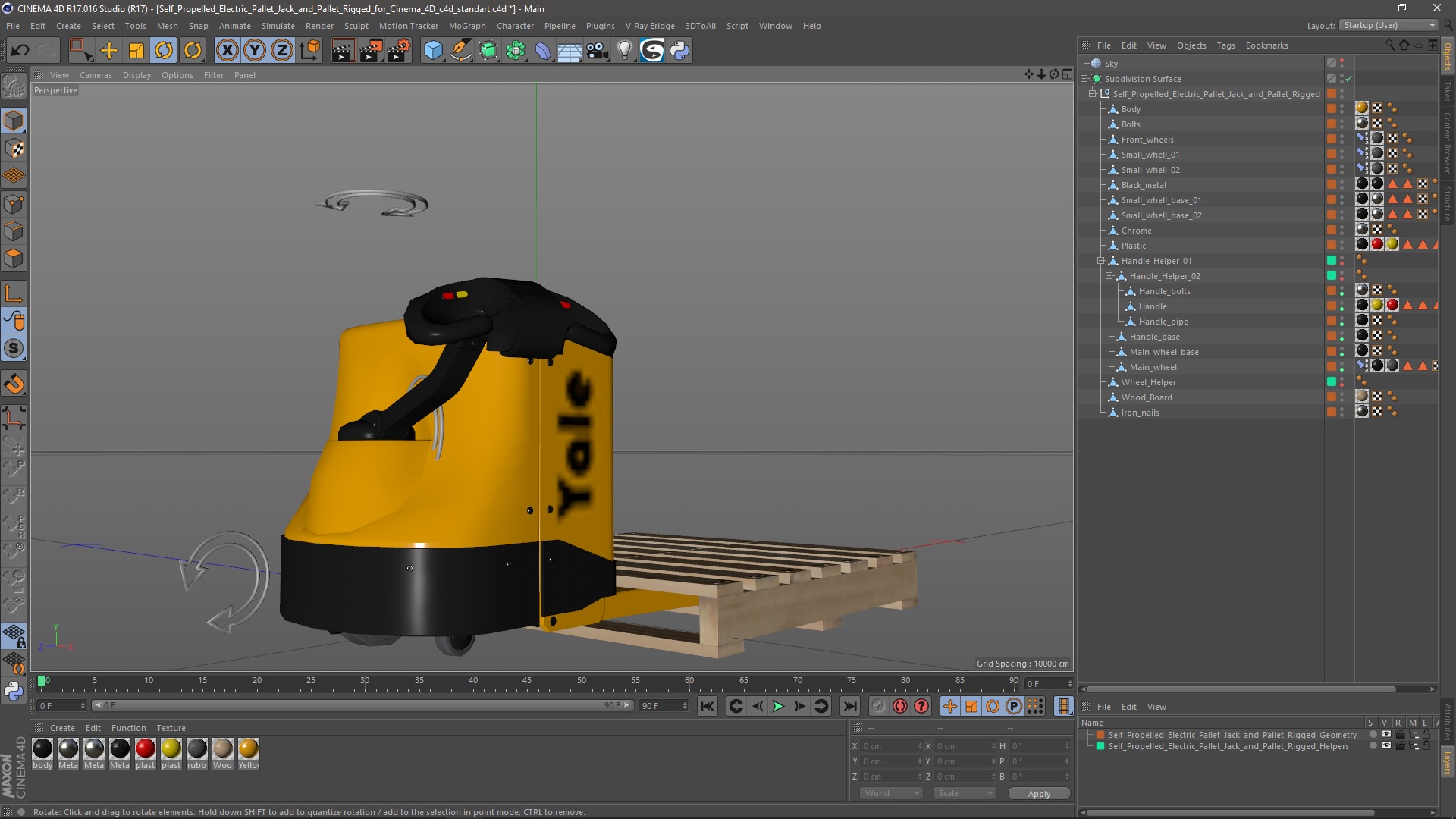
Task: Add a light object
Action: pyautogui.click(x=625, y=50)
